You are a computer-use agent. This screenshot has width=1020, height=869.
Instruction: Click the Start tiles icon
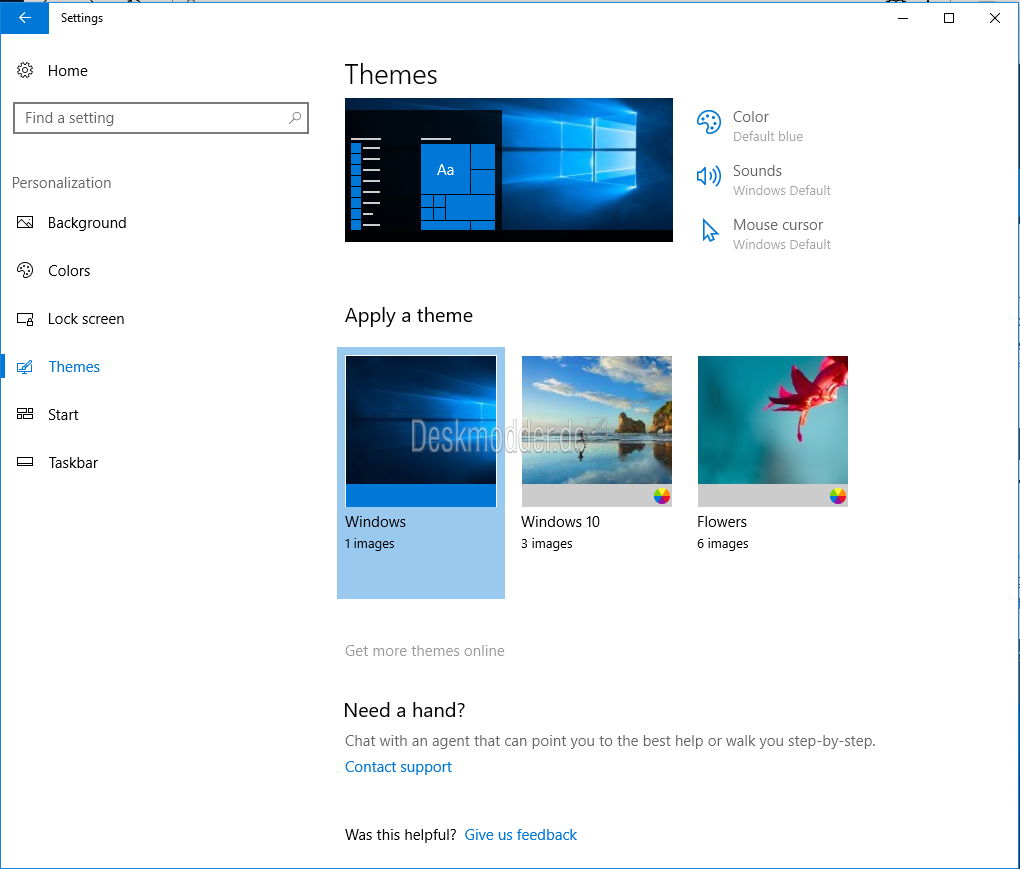pos(25,414)
